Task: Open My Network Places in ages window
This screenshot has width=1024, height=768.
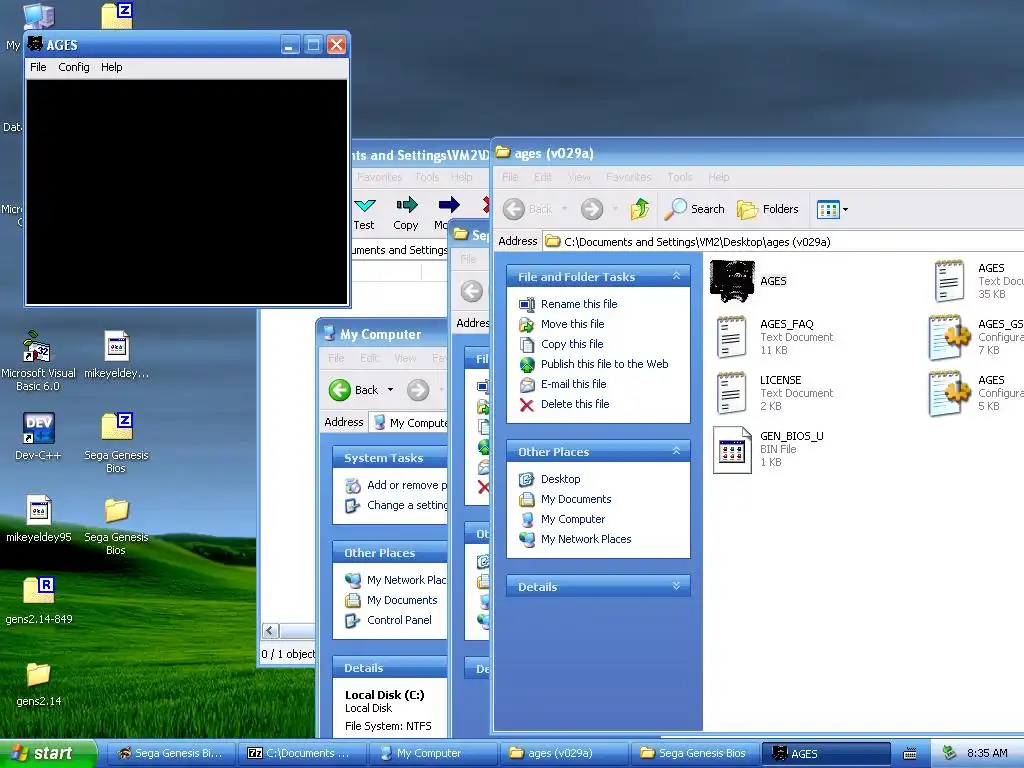Action: click(586, 539)
